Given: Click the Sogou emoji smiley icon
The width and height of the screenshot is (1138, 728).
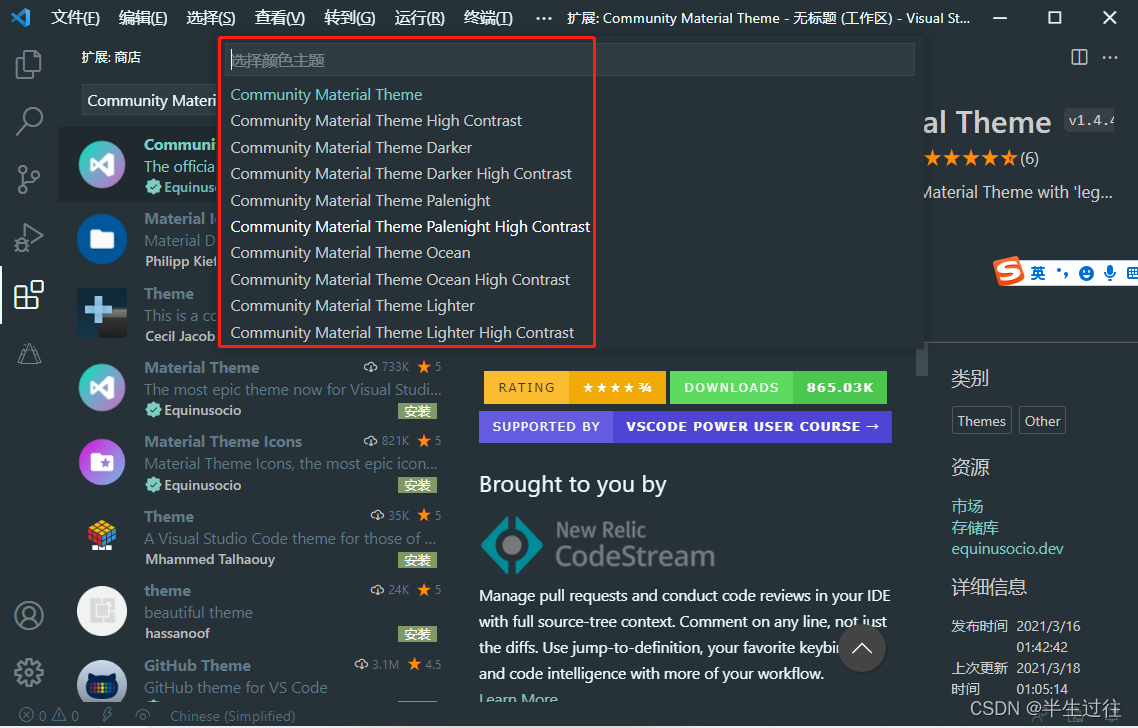Looking at the screenshot, I should [1086, 274].
